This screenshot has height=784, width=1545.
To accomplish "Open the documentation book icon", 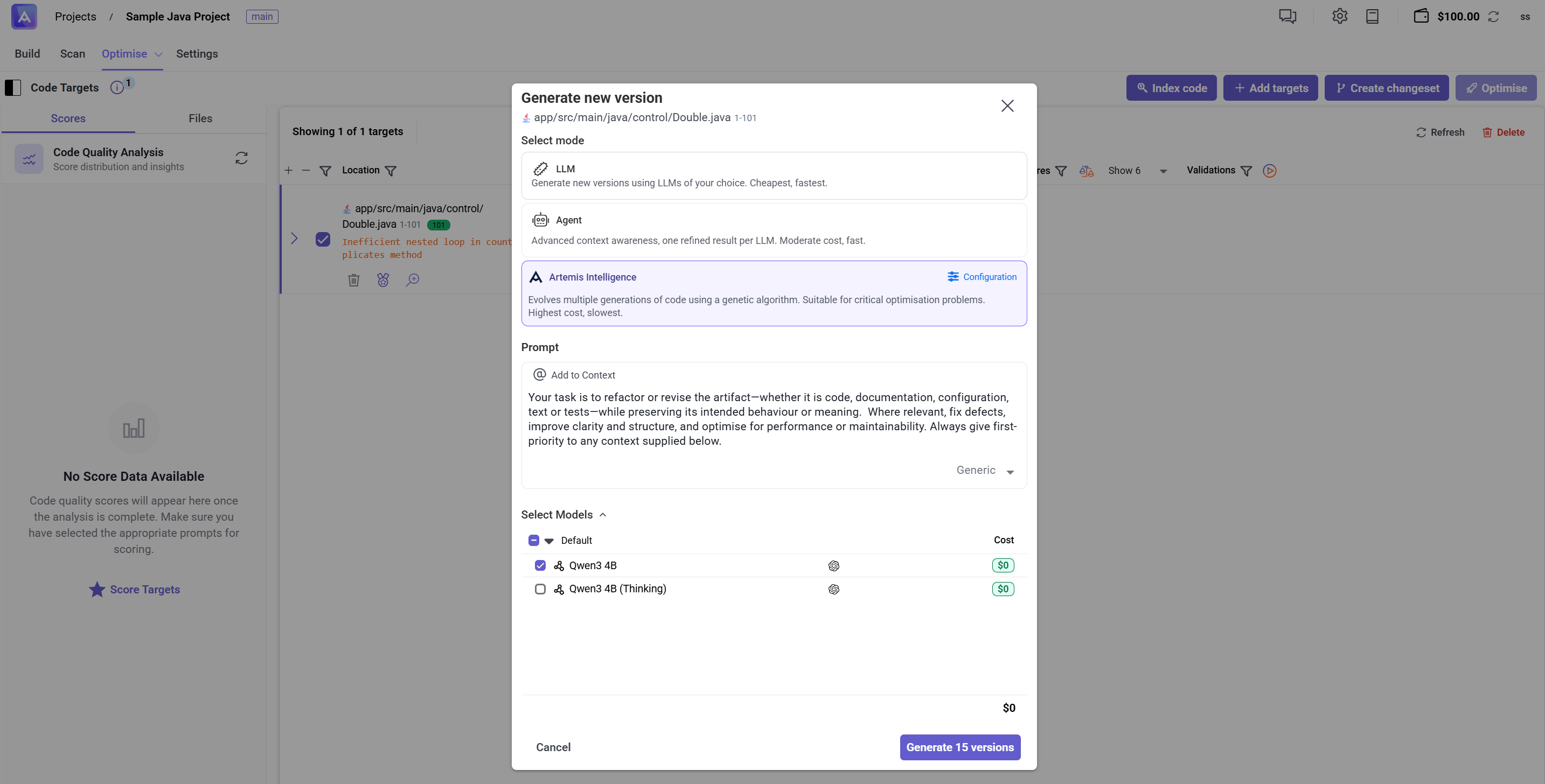I will (x=1372, y=16).
